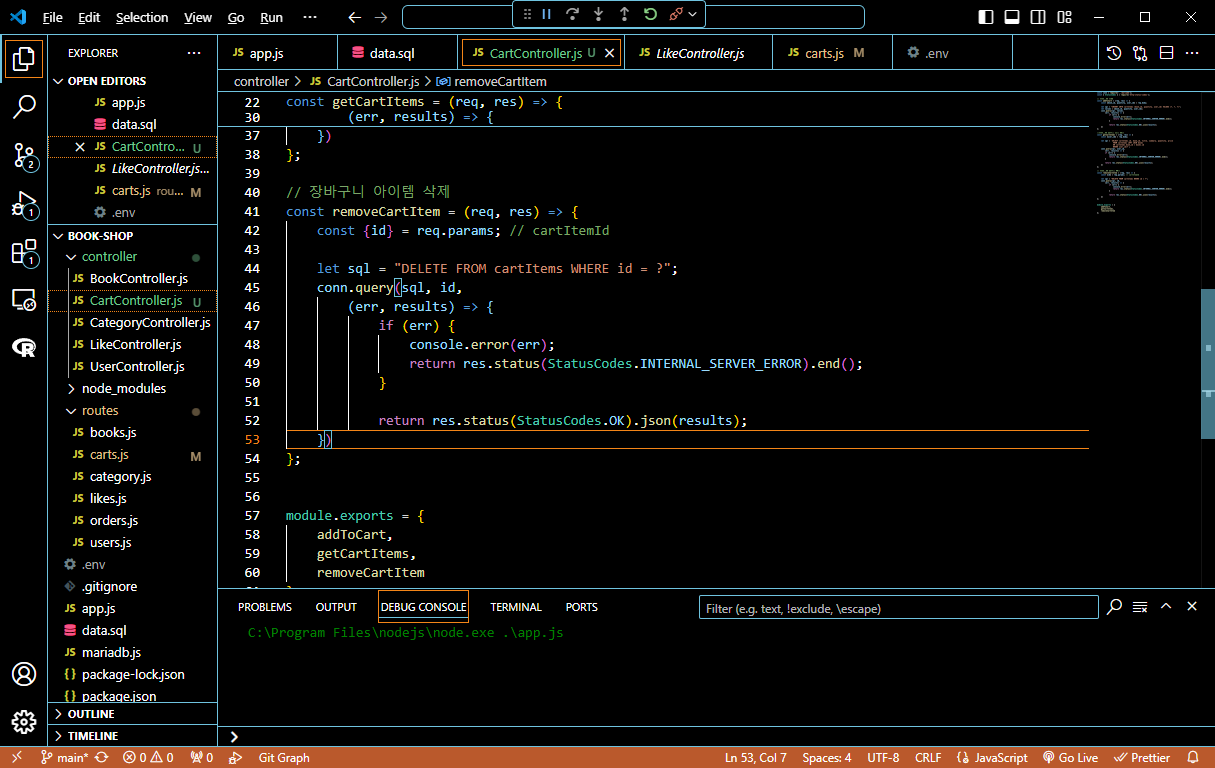The image size is (1215, 768).
Task: Open the Edit menu
Action: click(89, 17)
